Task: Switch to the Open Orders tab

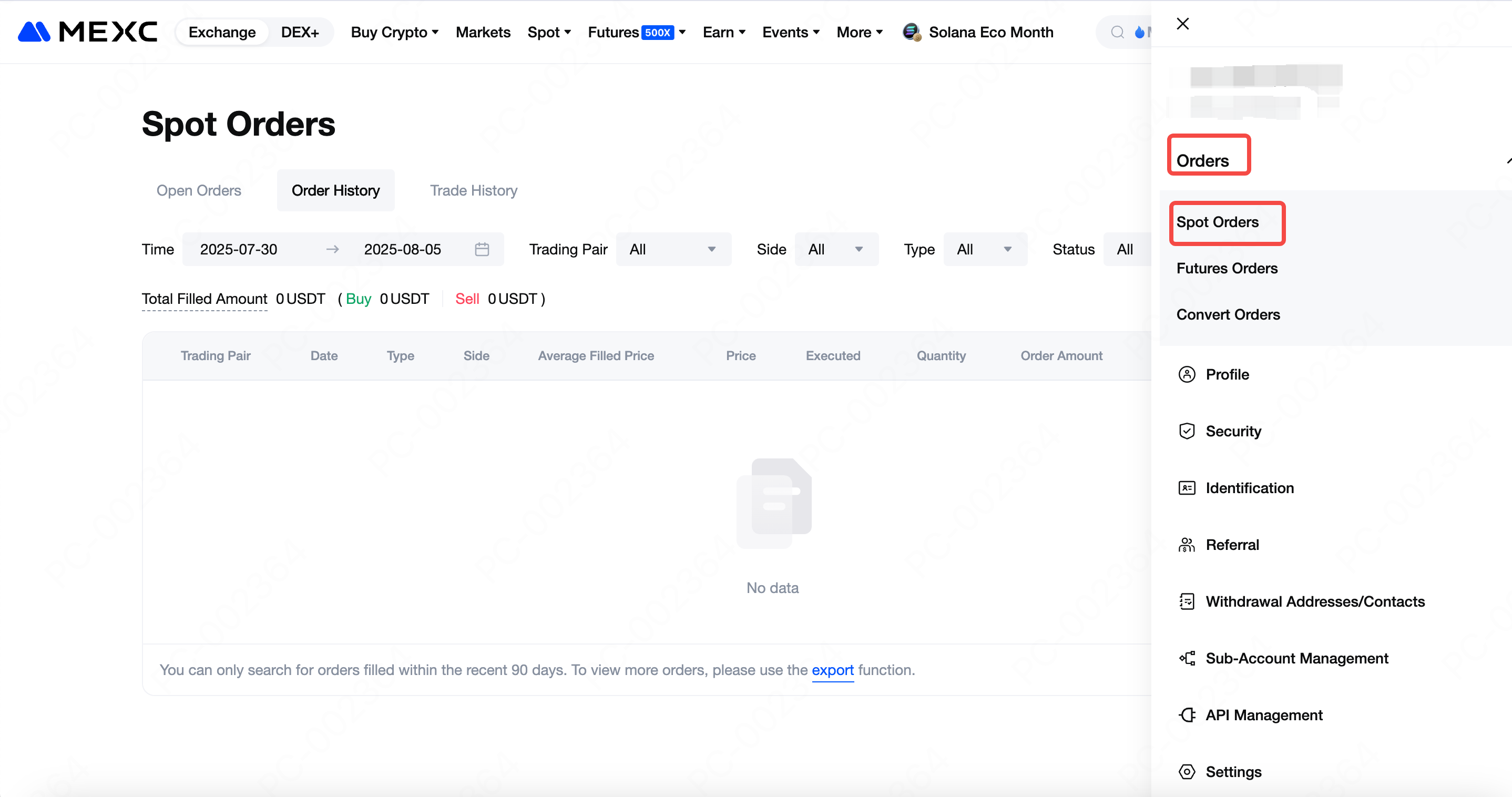Action: (x=198, y=191)
